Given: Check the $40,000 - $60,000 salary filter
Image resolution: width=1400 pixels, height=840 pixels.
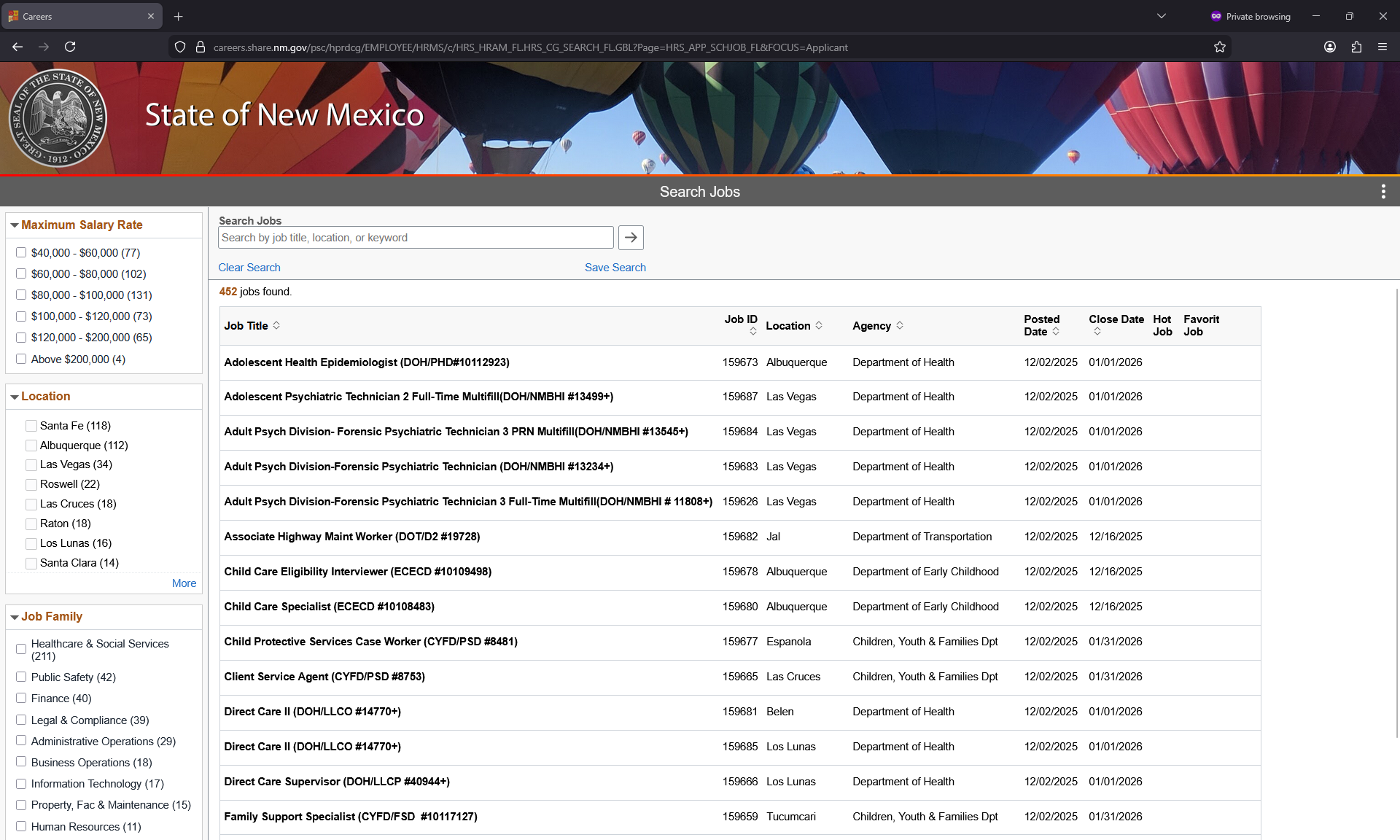Looking at the screenshot, I should click(x=21, y=252).
